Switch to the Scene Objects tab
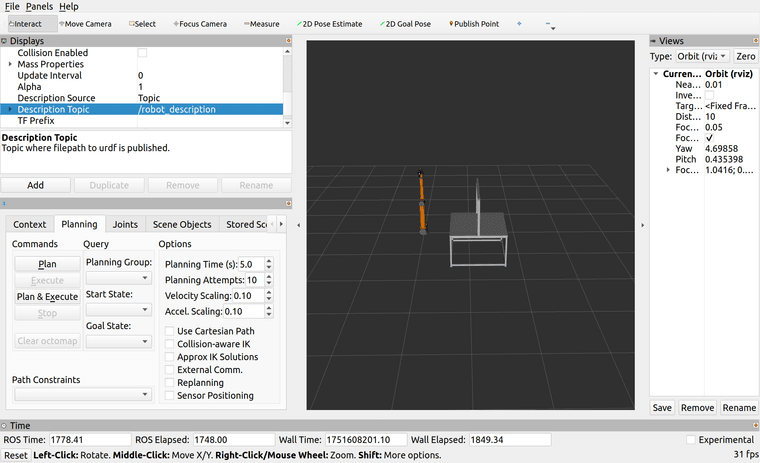760x463 pixels. pos(182,224)
